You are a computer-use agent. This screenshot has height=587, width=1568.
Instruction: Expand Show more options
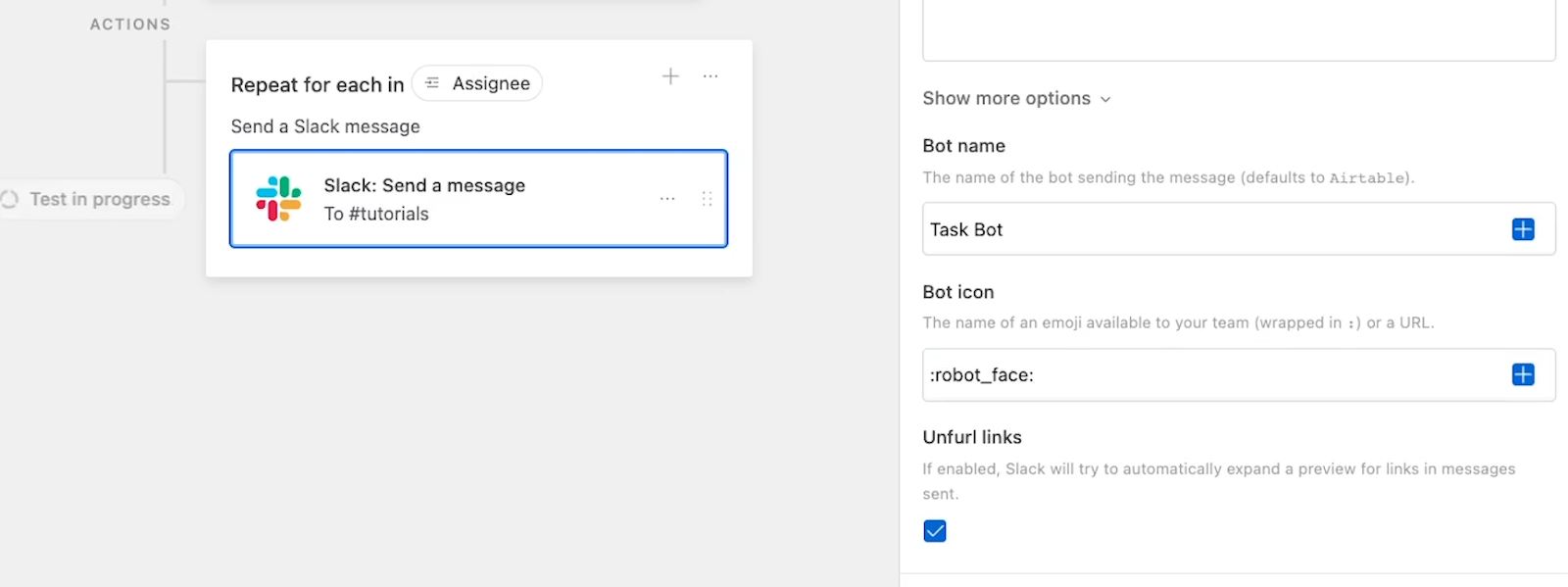point(1016,98)
